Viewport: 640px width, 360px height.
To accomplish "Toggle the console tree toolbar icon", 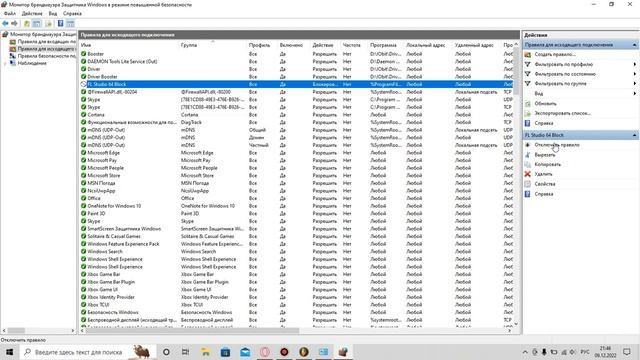I will point(37,24).
